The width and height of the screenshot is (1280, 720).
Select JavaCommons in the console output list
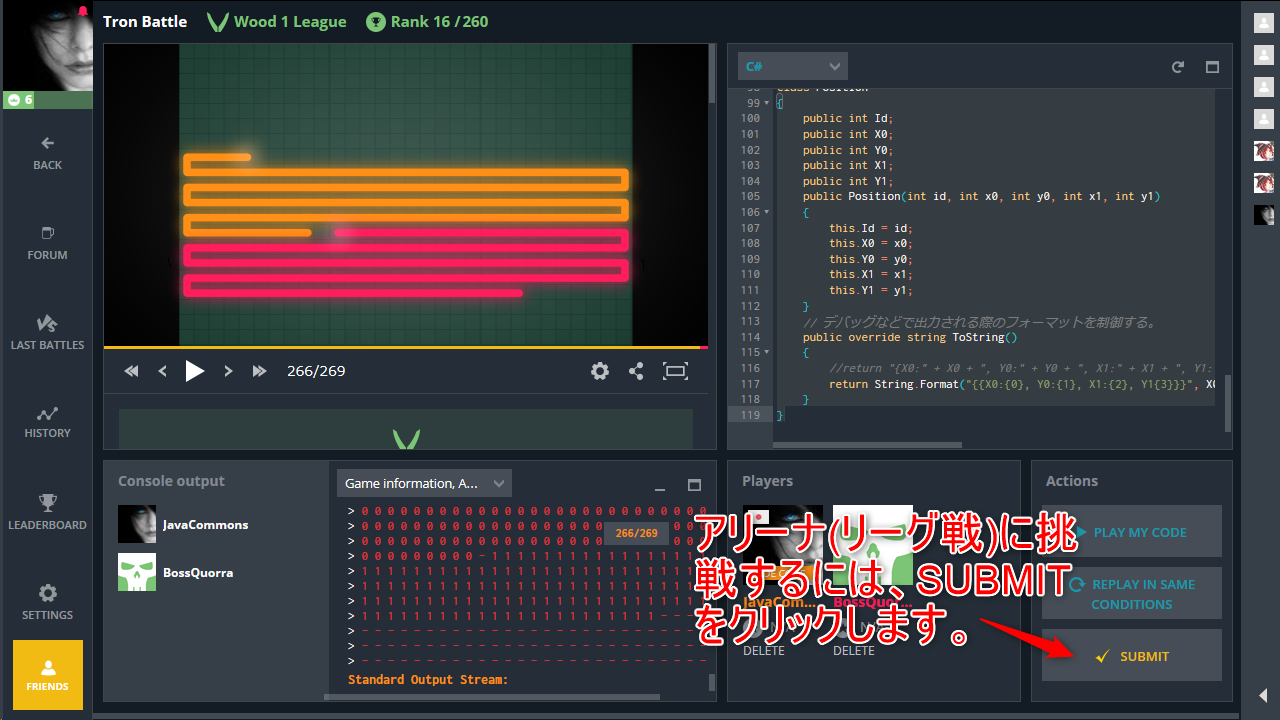(205, 525)
